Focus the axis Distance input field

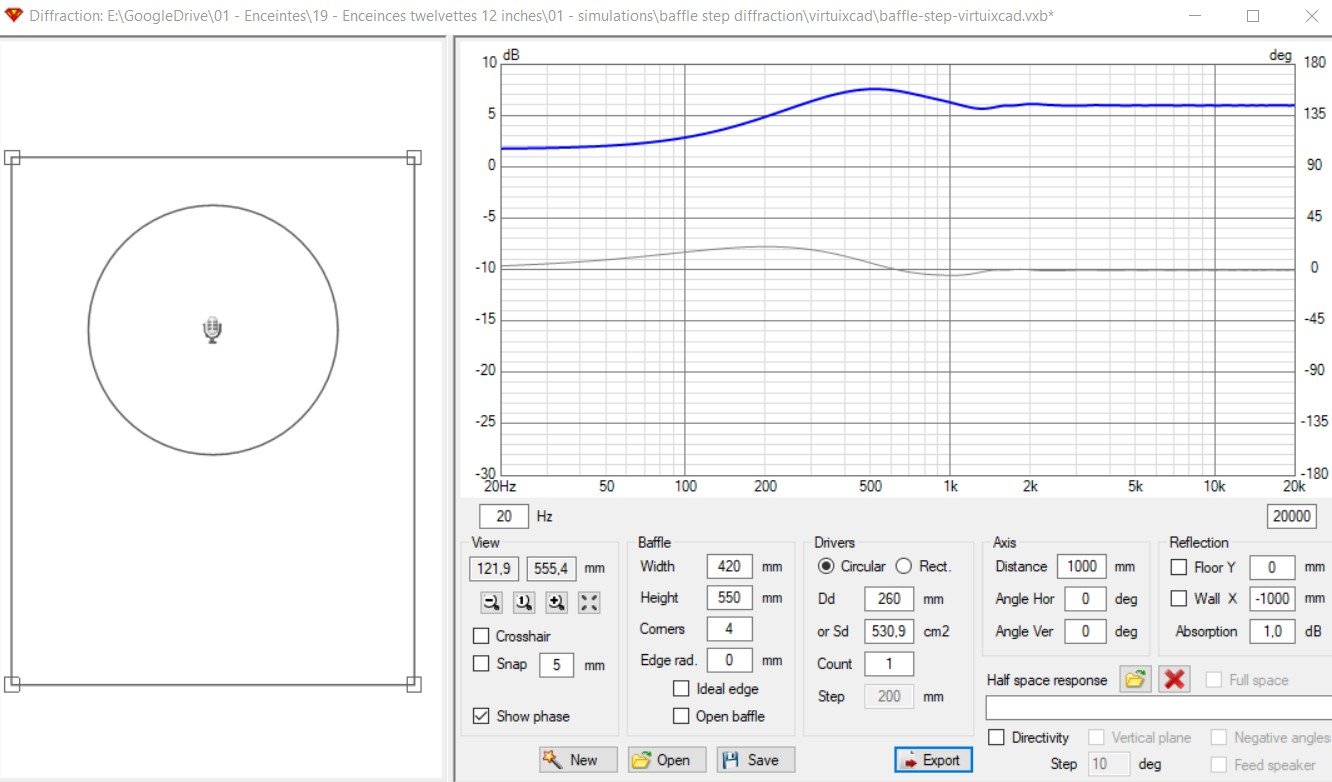pyautogui.click(x=1081, y=566)
